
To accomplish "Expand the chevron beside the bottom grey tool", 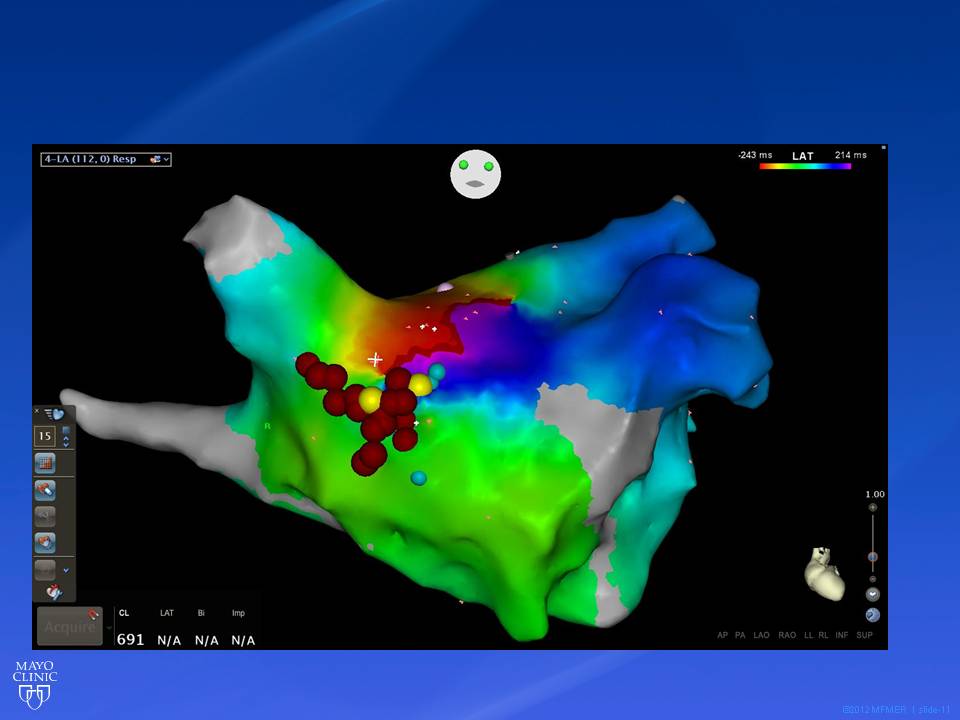I will (66, 570).
